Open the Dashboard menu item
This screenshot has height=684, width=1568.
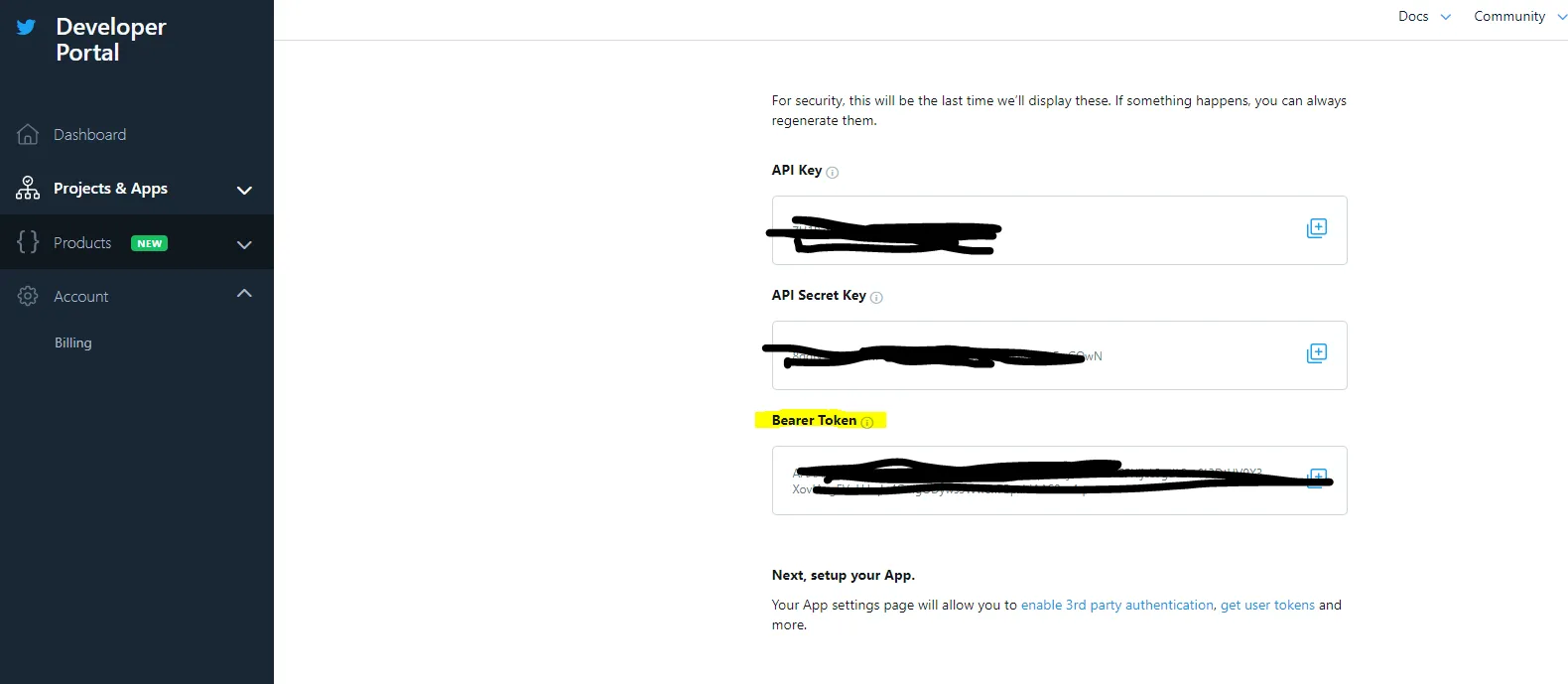[89, 135]
